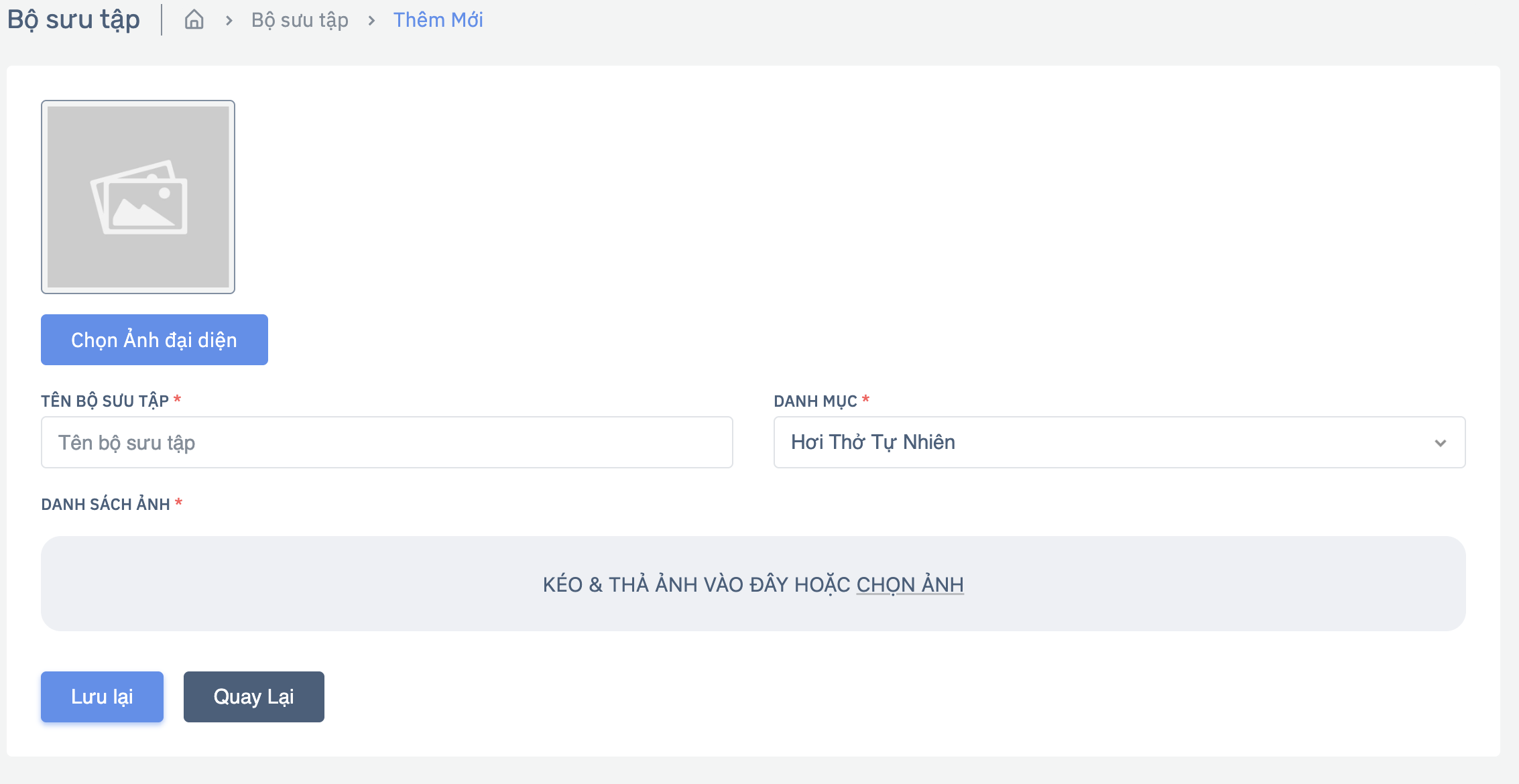Click the down arrow in the Danh mục select
The width and height of the screenshot is (1519, 784).
point(1440,443)
